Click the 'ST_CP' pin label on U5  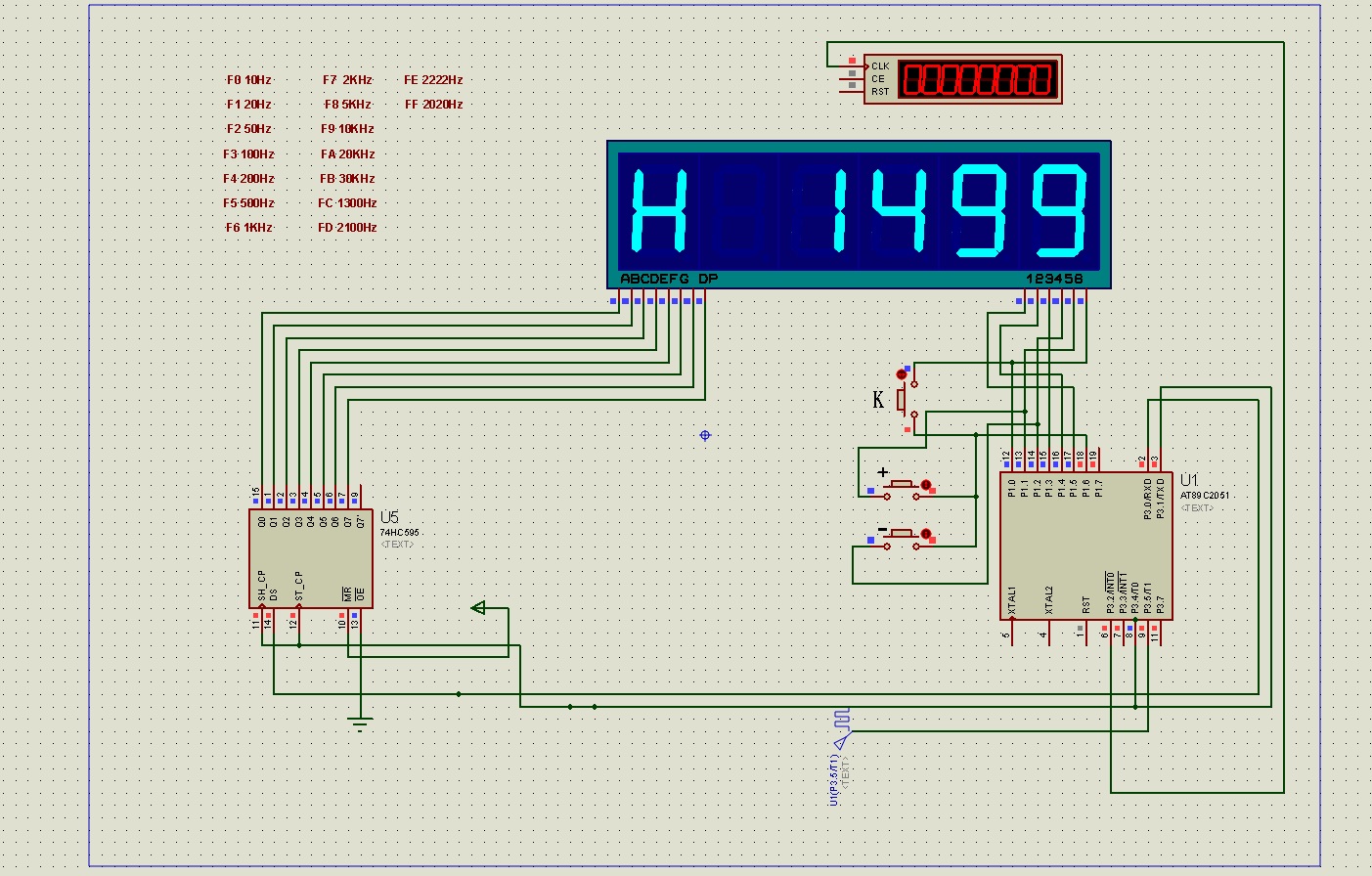point(298,587)
